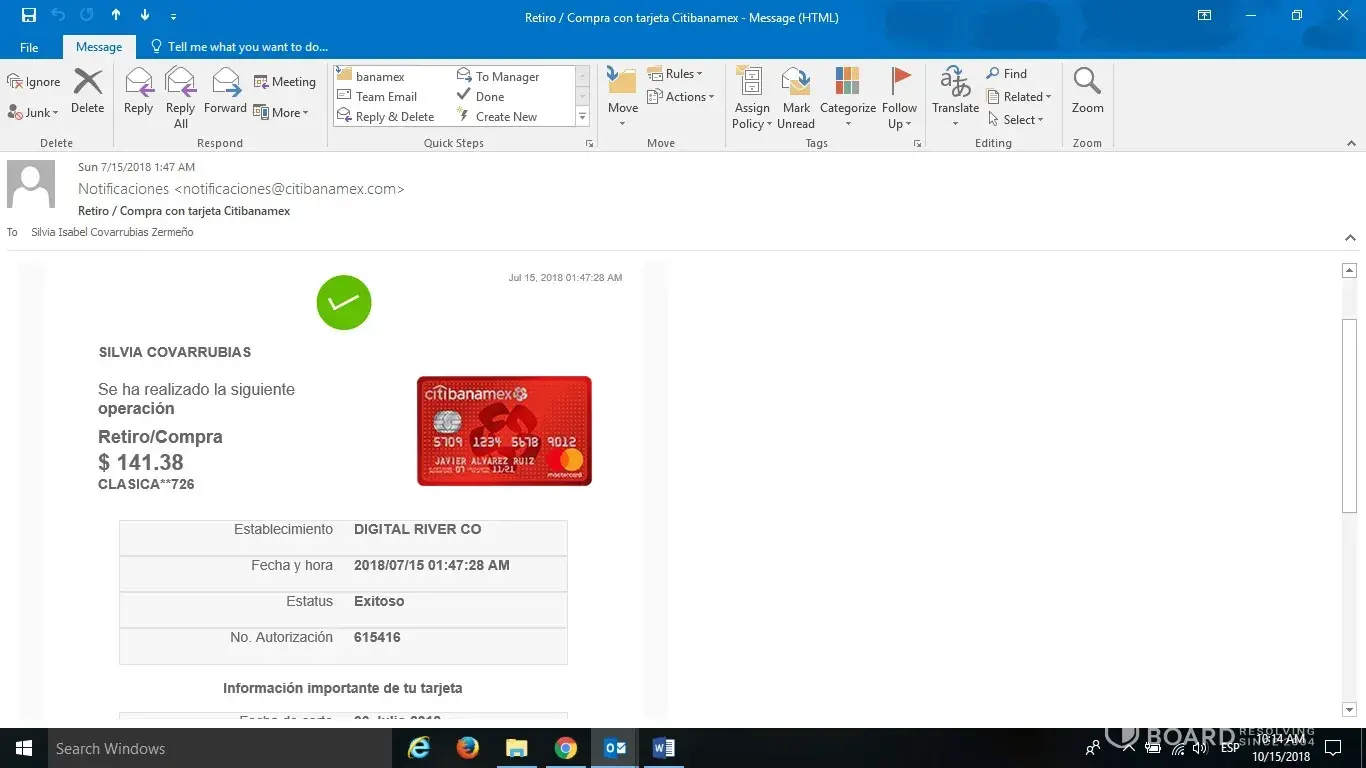Undo the last action in the title bar
Screen dimensions: 1366x768
pyautogui.click(x=58, y=16)
